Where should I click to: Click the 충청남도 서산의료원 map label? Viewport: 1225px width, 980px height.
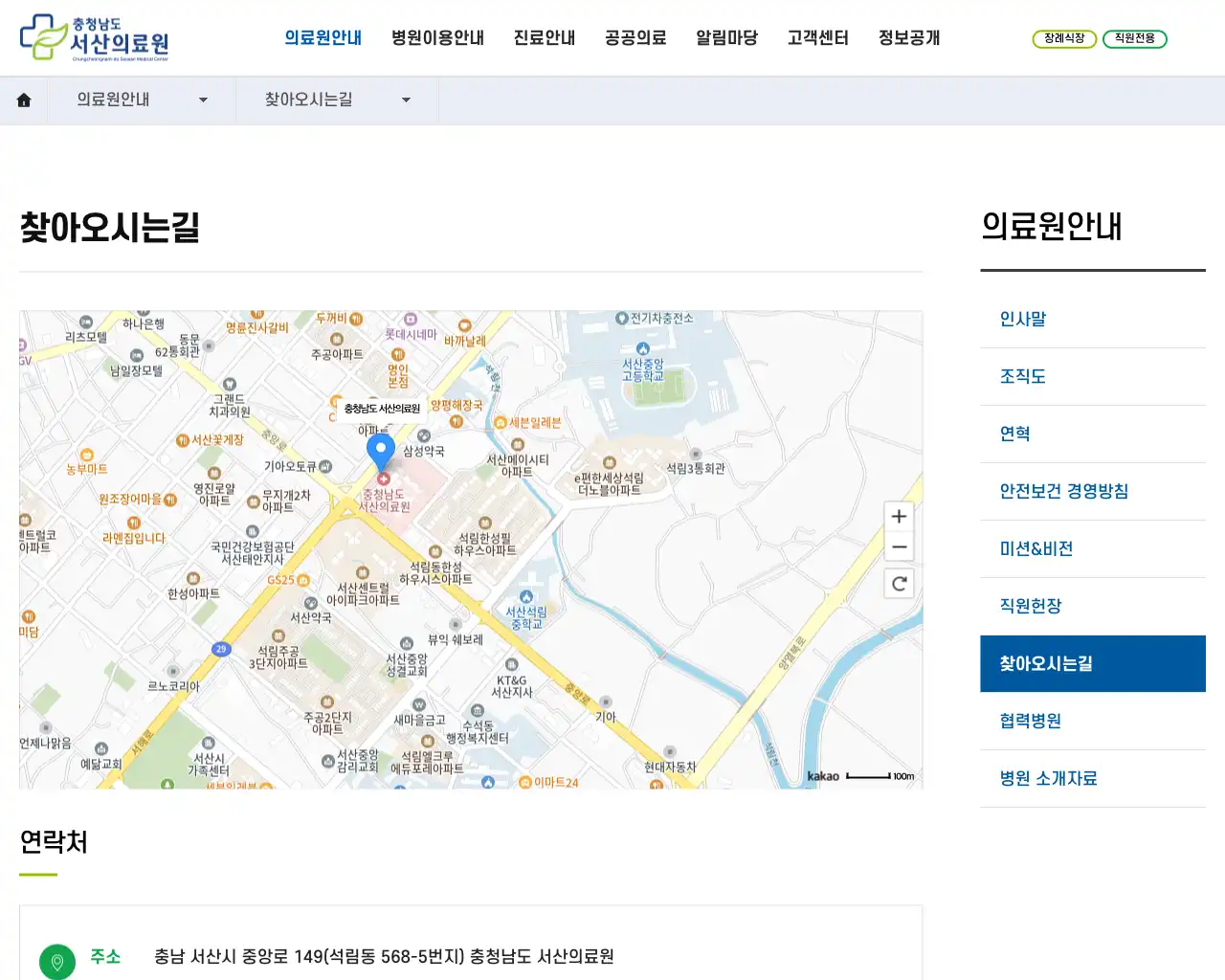pos(382,409)
